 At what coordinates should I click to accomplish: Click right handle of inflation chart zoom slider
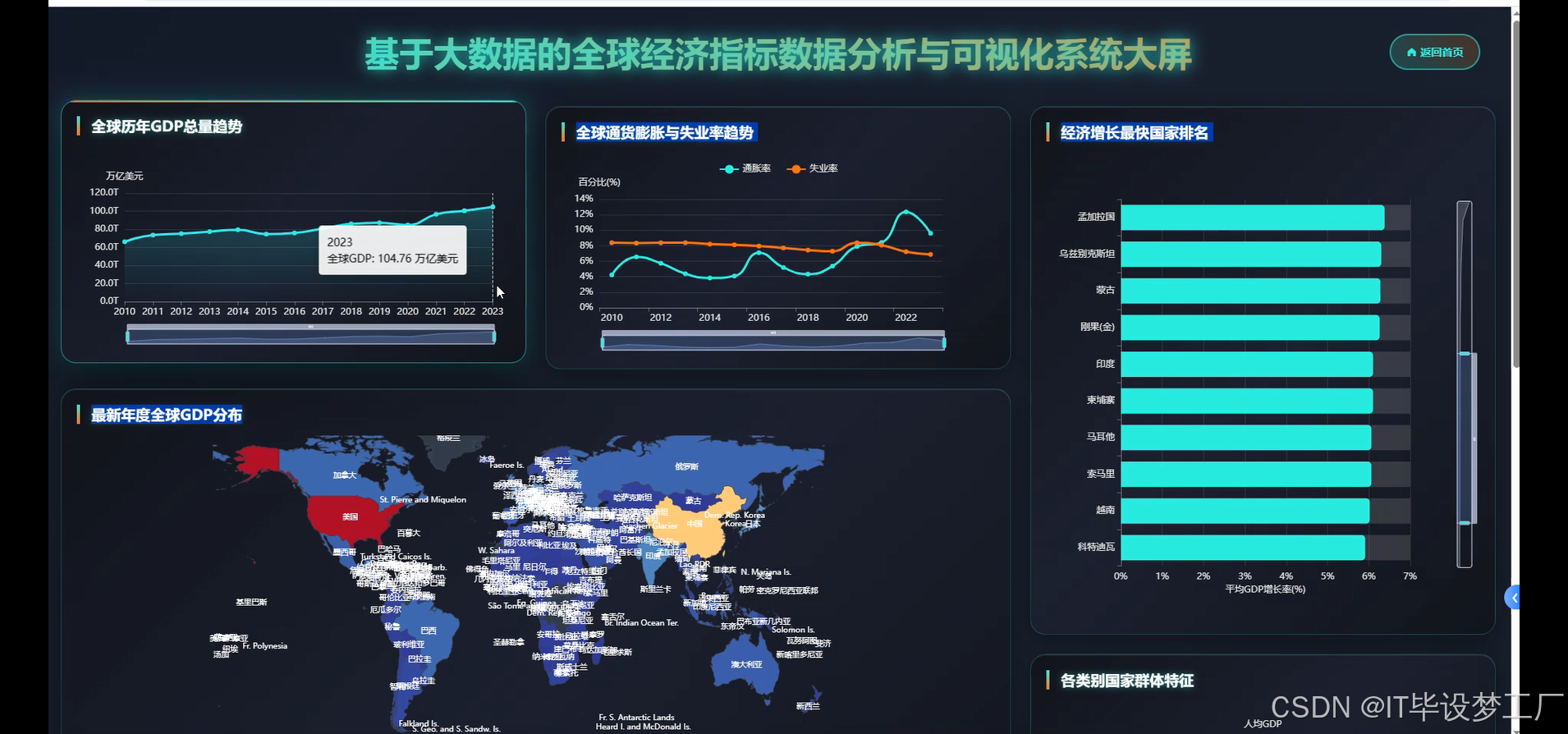pyautogui.click(x=944, y=342)
